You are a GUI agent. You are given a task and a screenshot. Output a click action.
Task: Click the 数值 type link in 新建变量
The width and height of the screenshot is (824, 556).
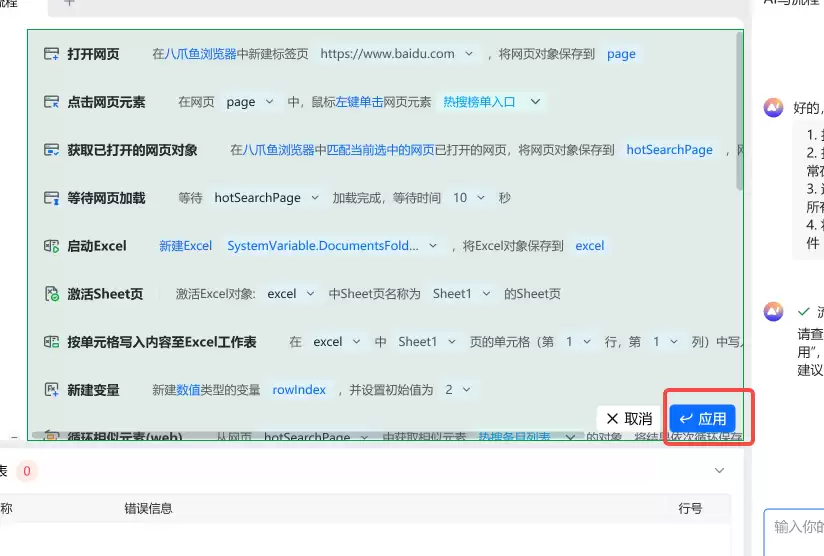click(x=188, y=390)
